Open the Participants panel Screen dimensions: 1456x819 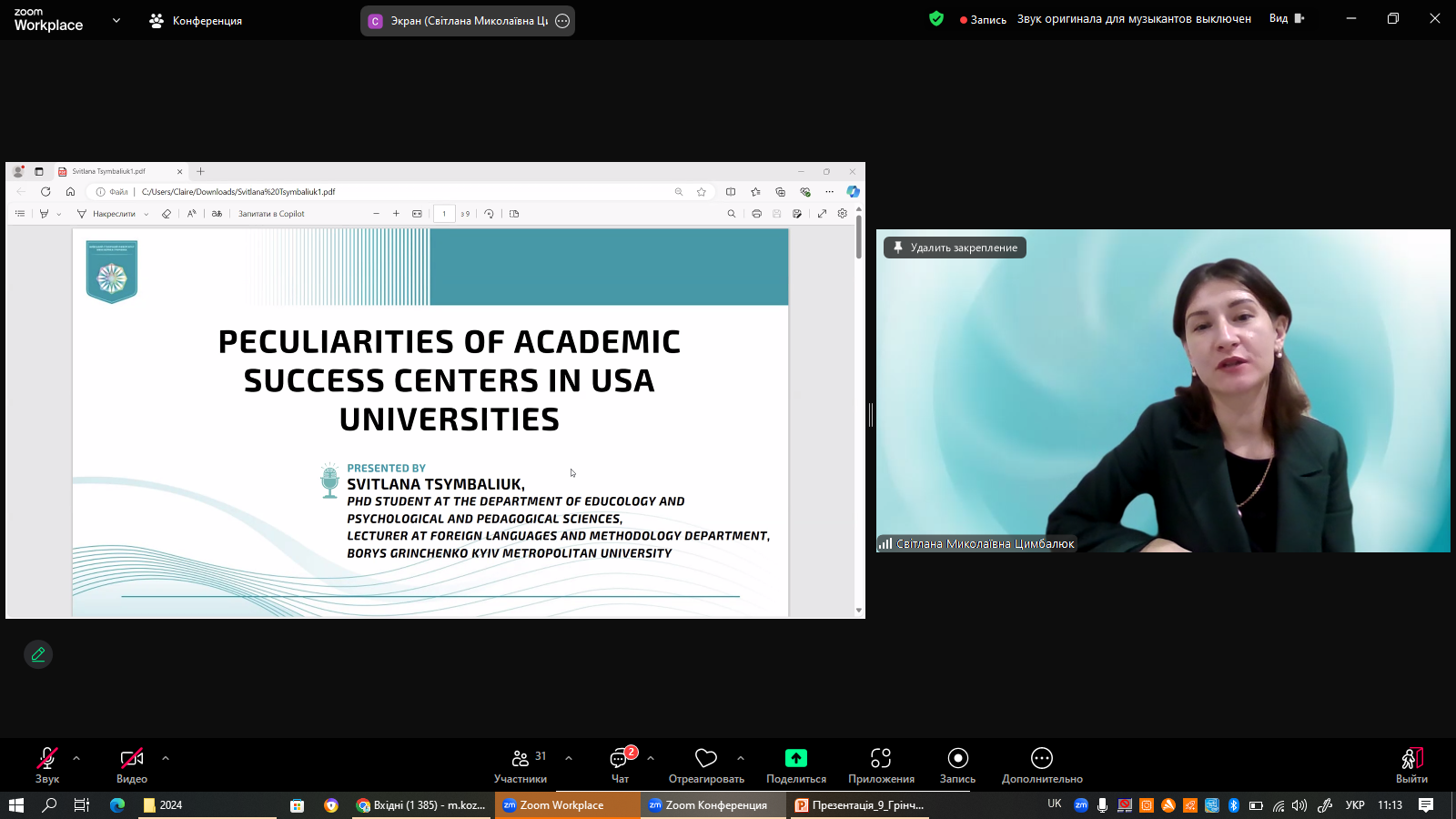click(521, 765)
